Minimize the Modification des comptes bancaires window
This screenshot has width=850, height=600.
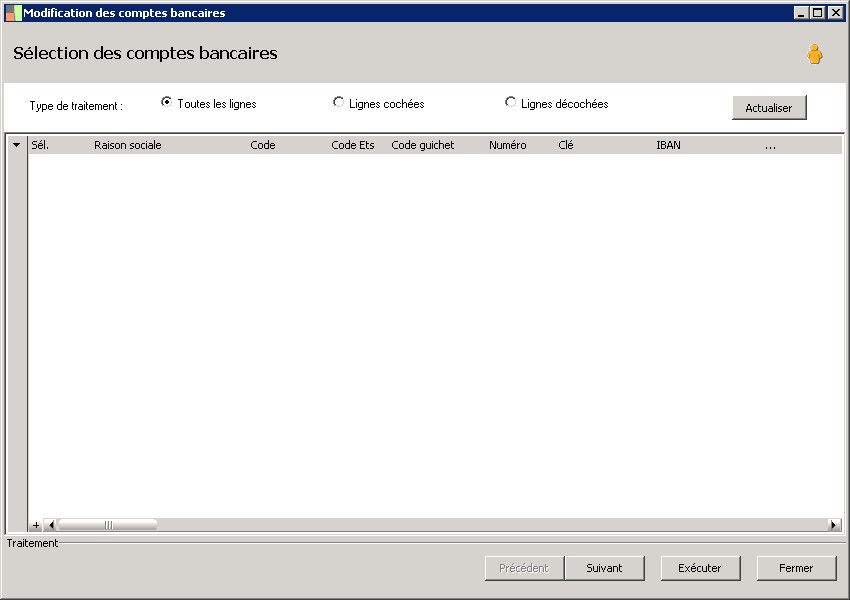click(x=801, y=13)
